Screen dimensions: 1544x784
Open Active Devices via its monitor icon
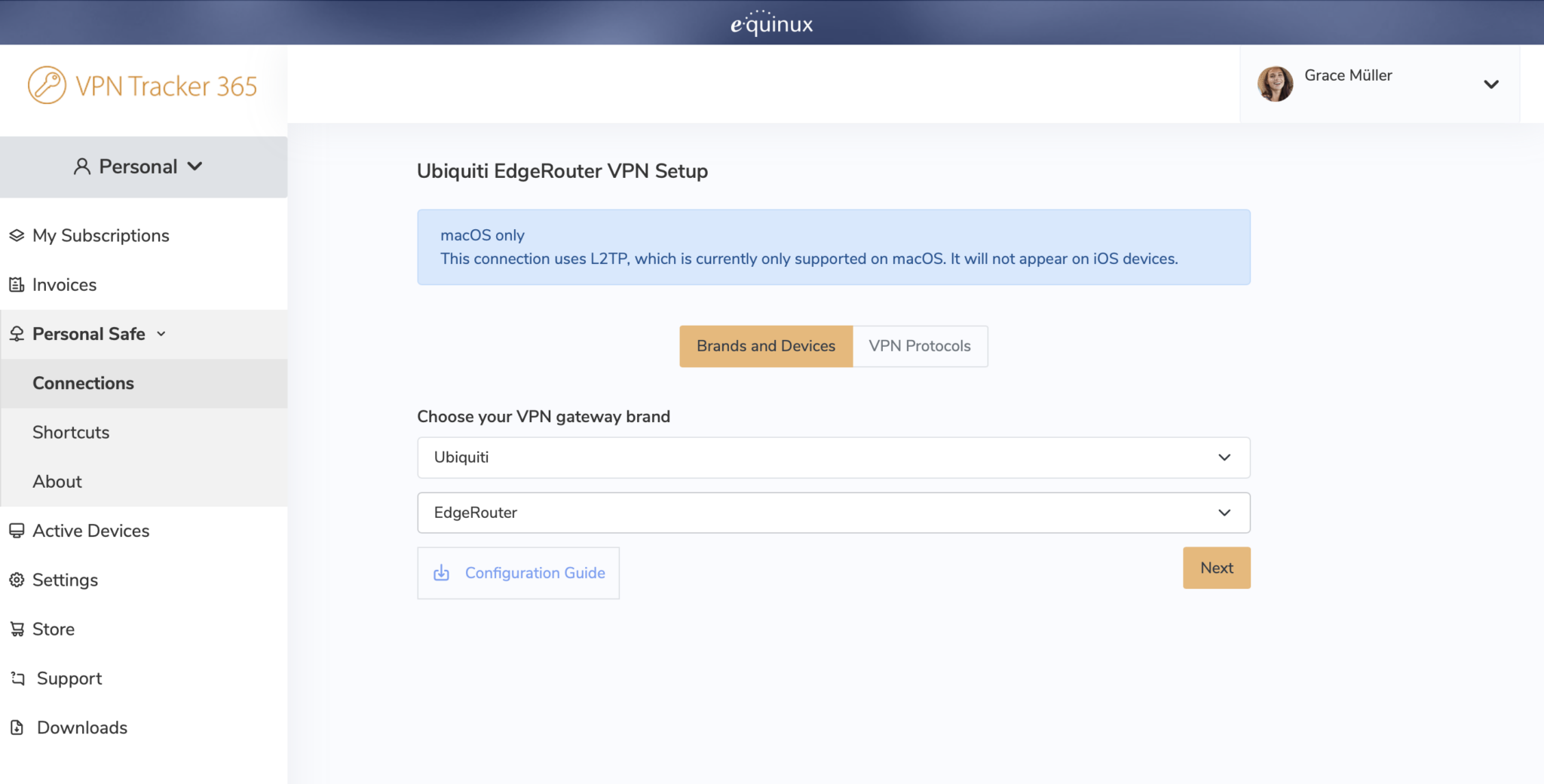coord(17,530)
